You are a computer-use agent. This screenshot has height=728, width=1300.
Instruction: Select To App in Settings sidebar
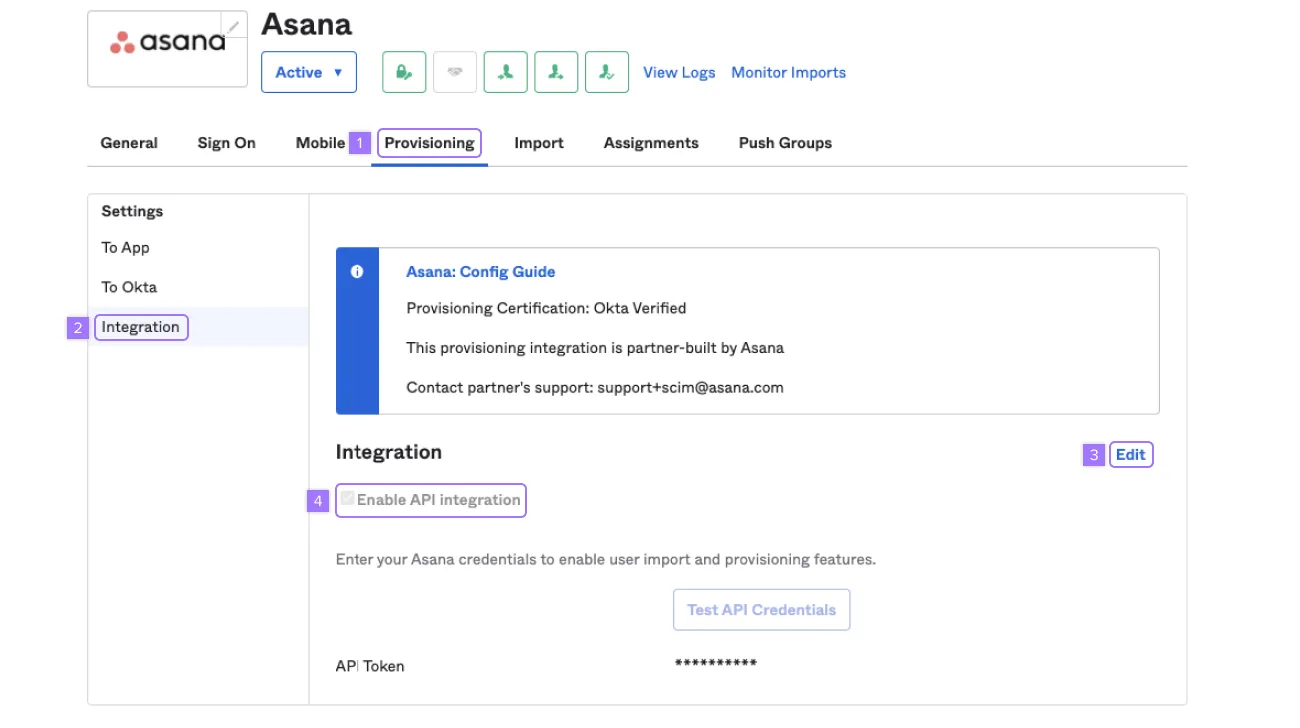click(x=125, y=248)
